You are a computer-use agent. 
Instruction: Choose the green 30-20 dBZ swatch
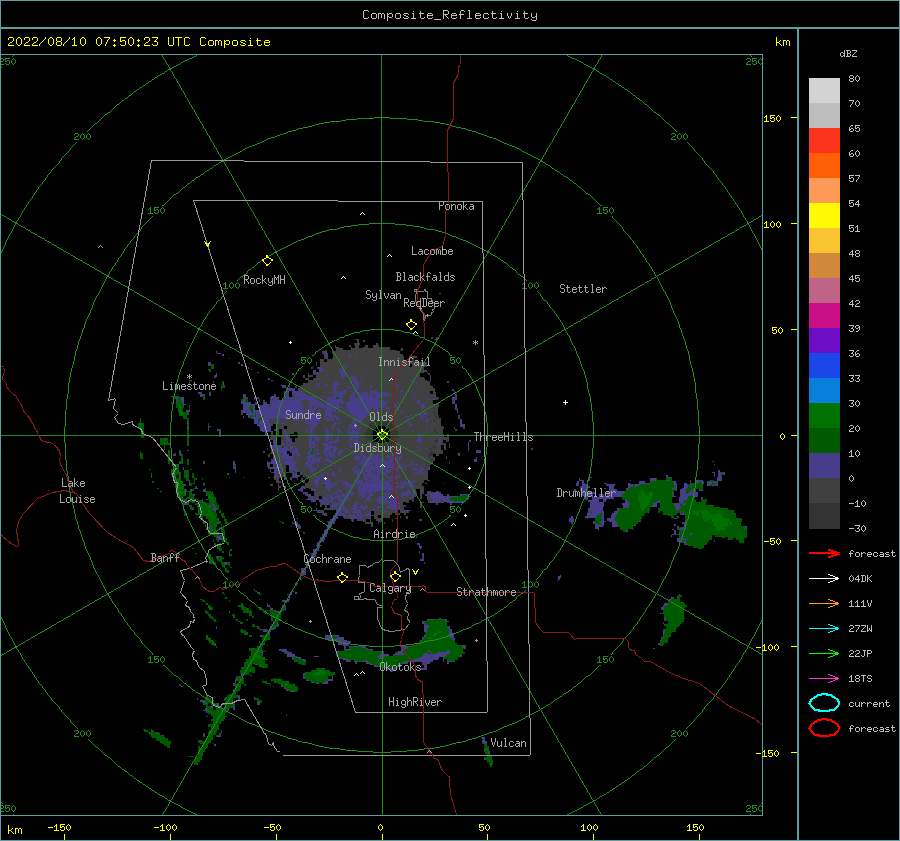(x=824, y=415)
